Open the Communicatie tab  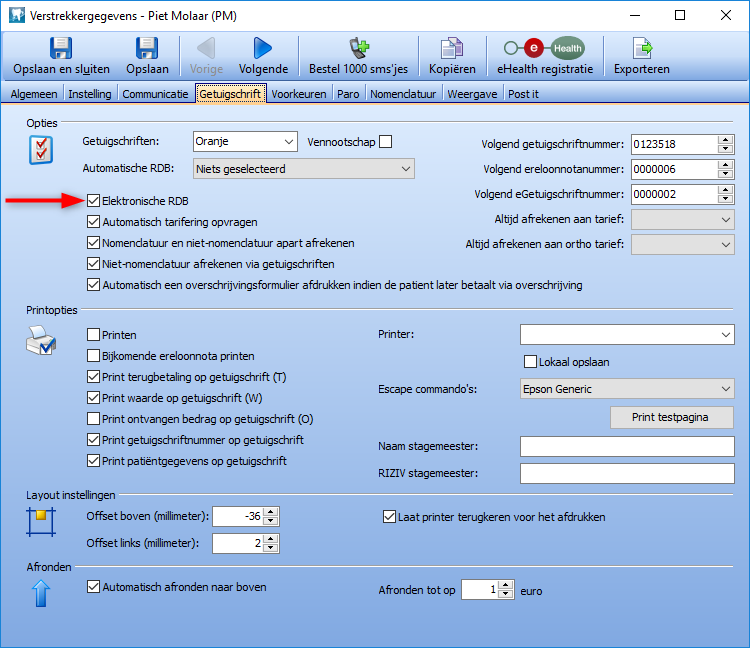point(155,94)
